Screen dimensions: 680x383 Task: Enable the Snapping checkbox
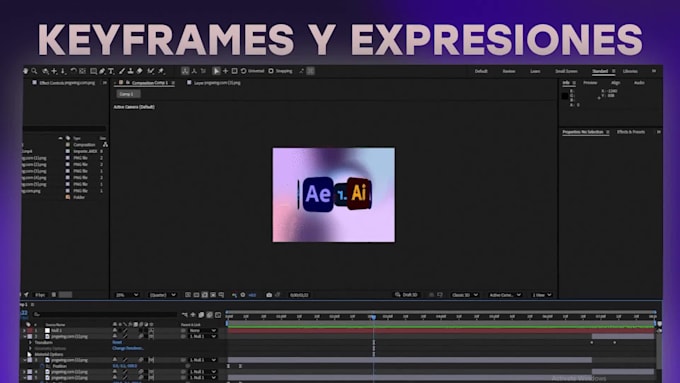[271, 71]
